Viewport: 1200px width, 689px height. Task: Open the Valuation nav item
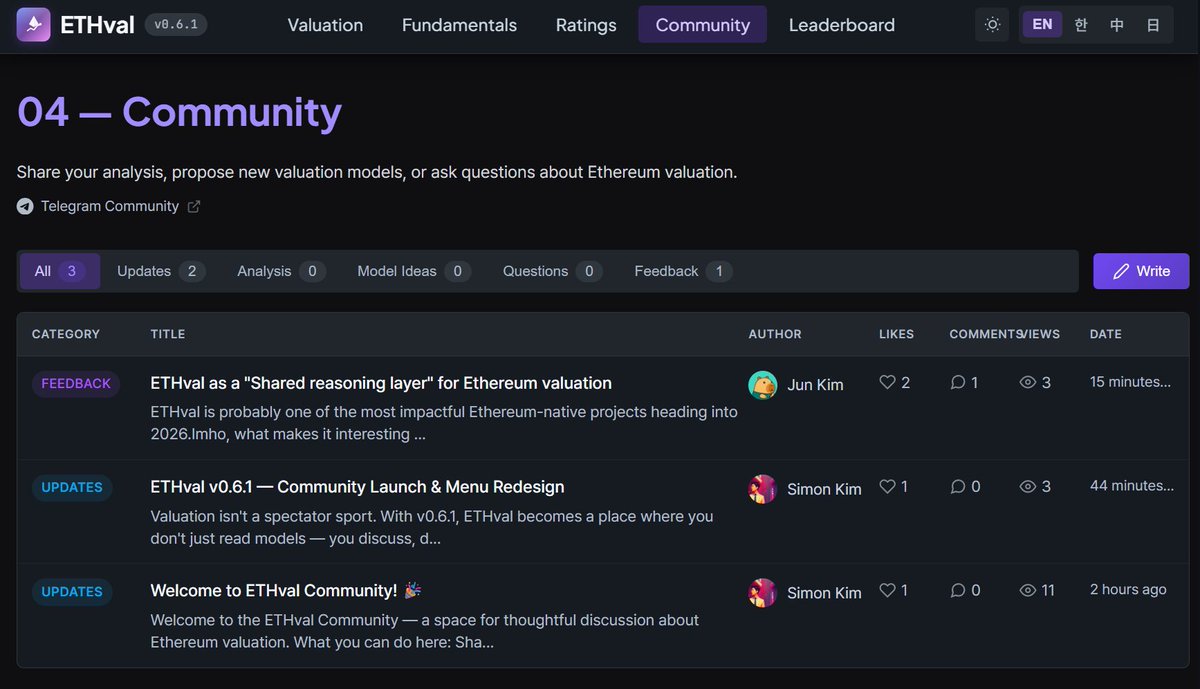pyautogui.click(x=325, y=25)
